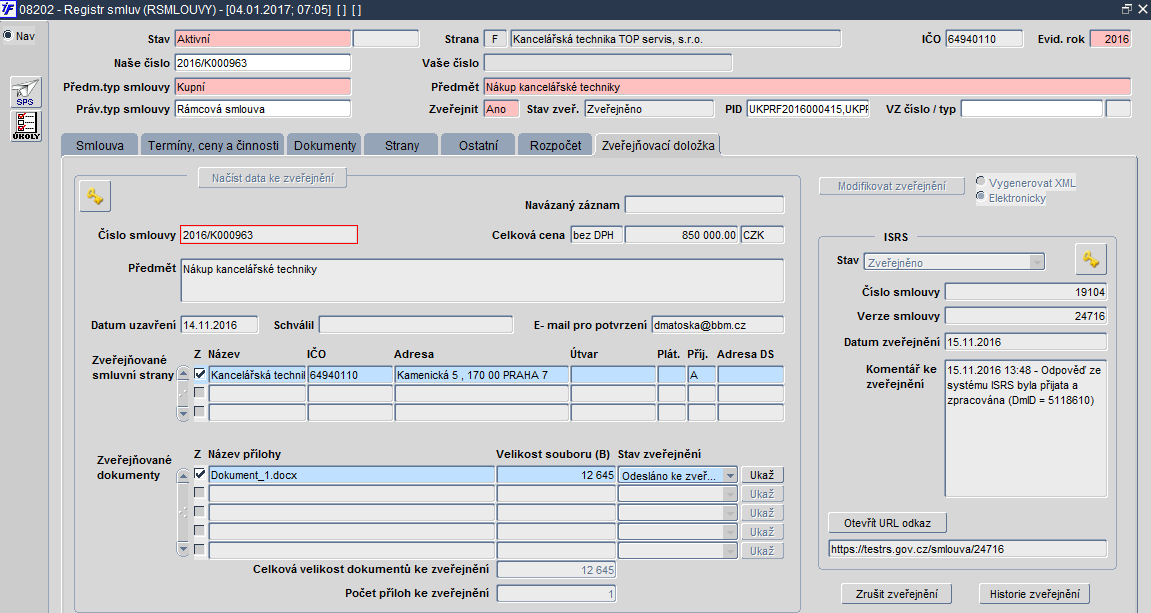Select Vygenerovat XML radio option
Image resolution: width=1151 pixels, height=613 pixels.
coord(981,181)
